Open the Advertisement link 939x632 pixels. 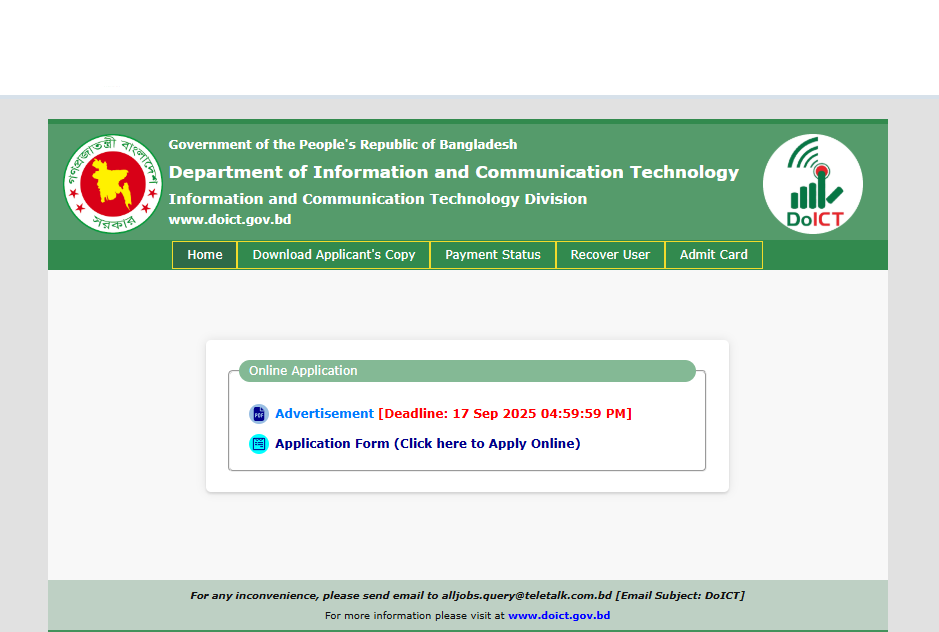[x=324, y=414]
